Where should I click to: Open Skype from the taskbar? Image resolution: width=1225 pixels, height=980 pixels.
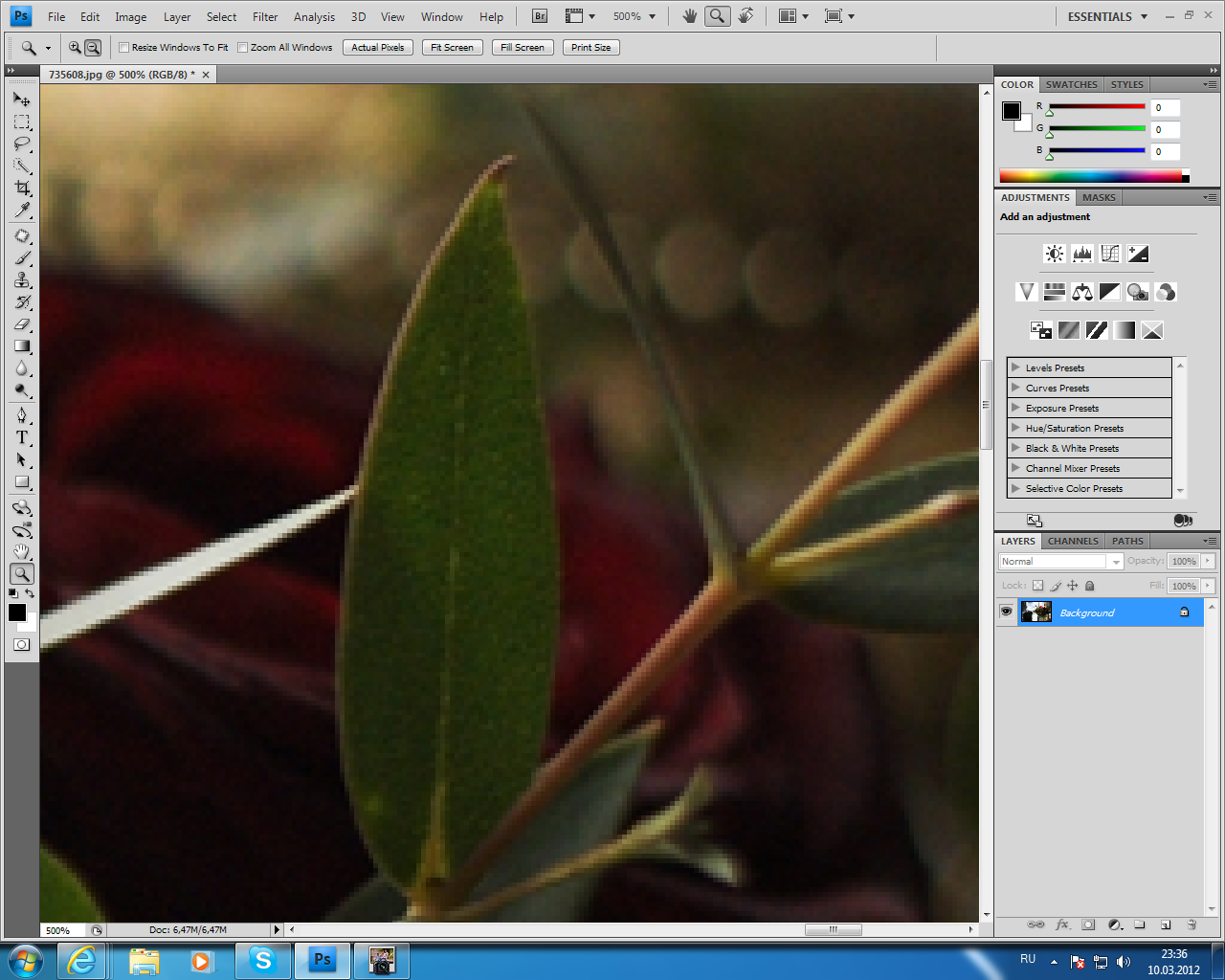point(262,960)
